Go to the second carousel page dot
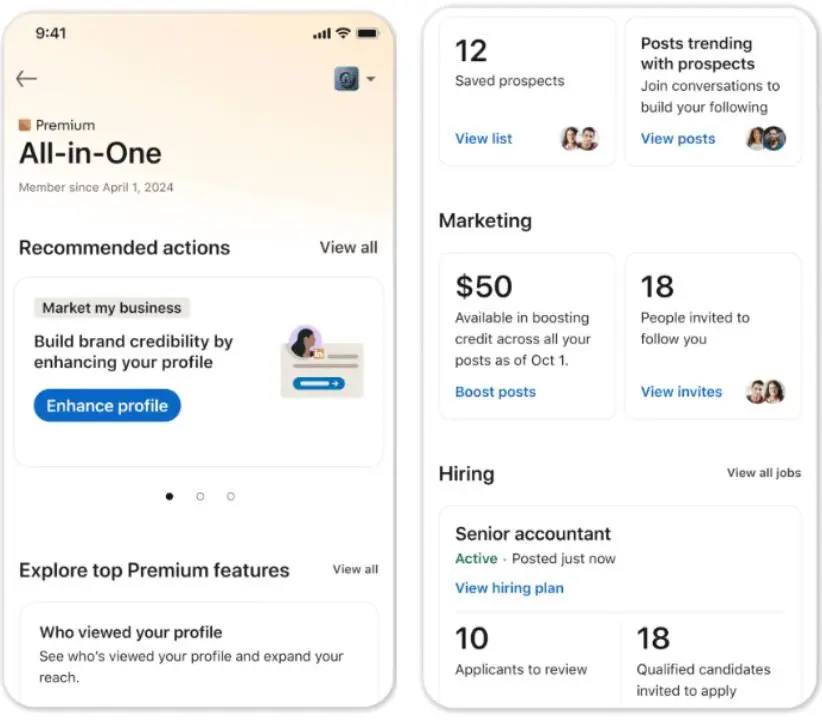 point(200,496)
